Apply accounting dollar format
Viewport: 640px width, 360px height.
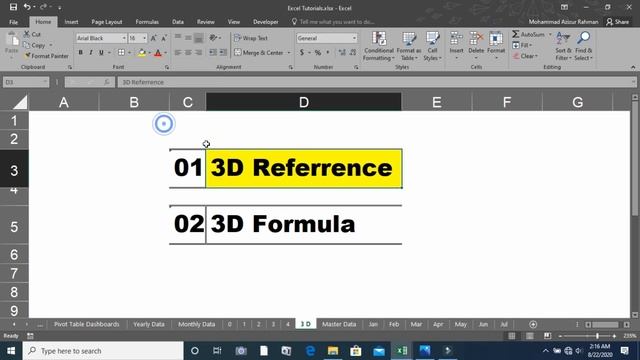[x=302, y=53]
